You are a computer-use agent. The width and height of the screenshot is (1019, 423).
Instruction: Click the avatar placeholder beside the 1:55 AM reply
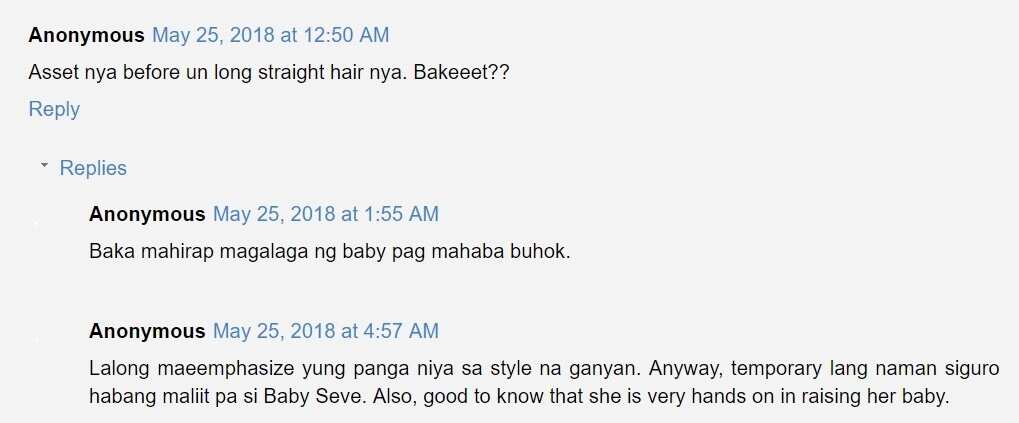[x=36, y=224]
